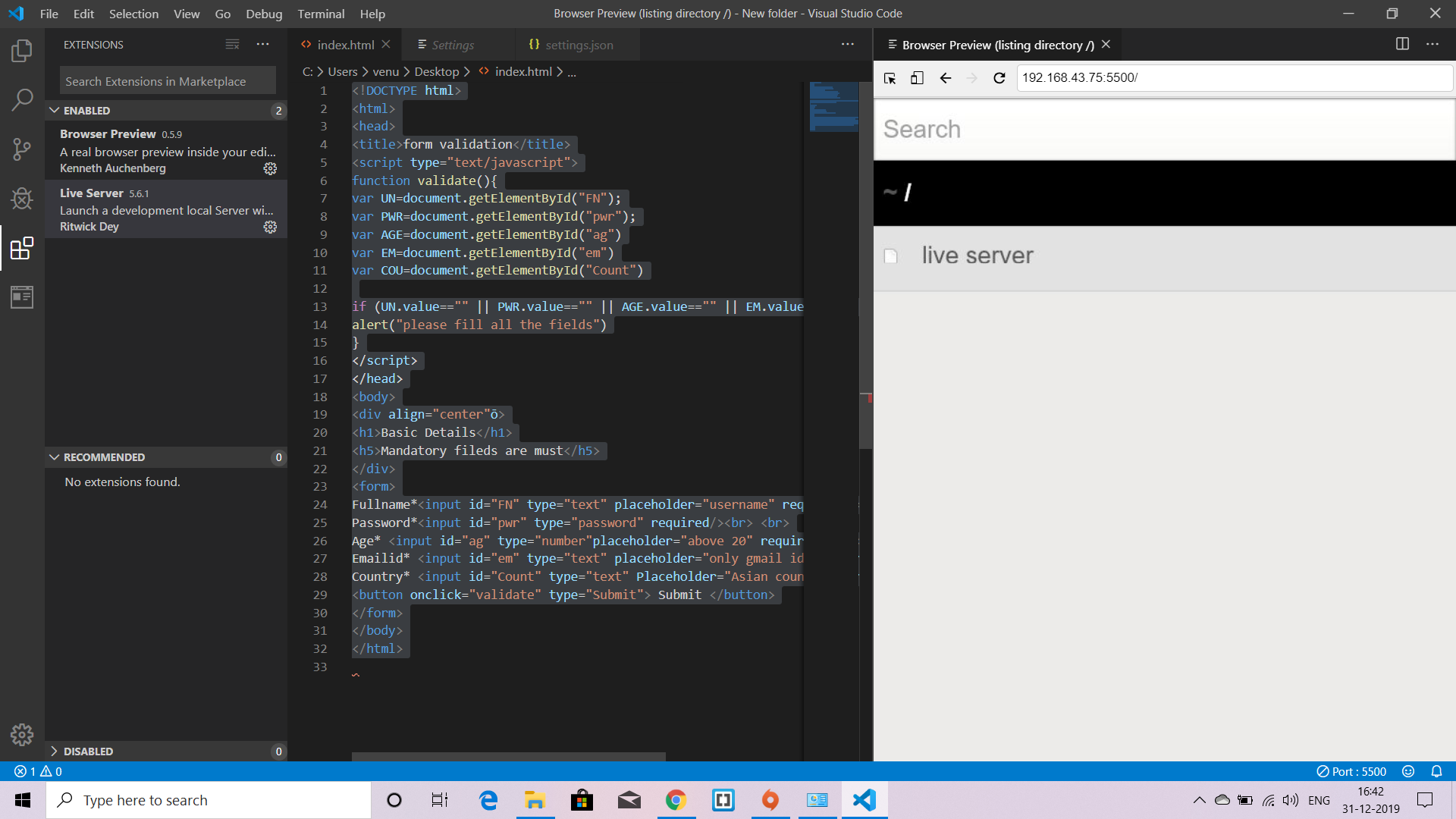Open the live server directory link

pyautogui.click(x=977, y=255)
